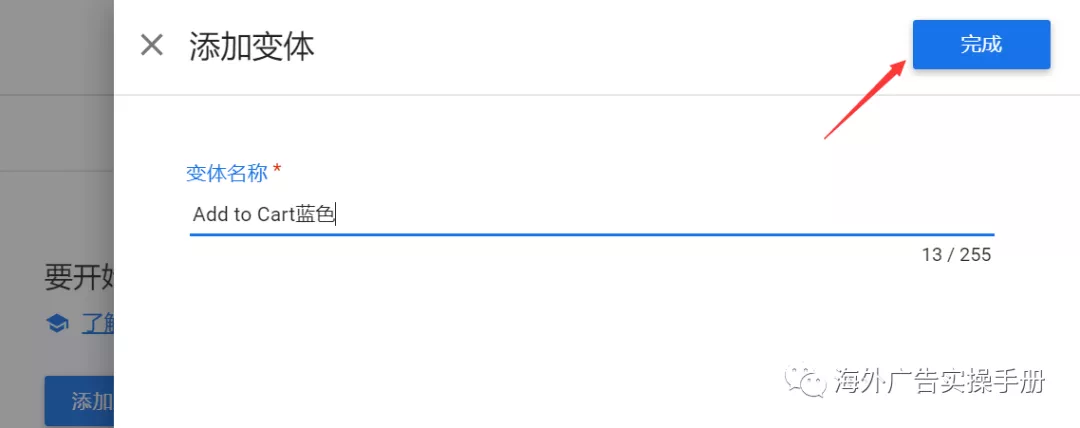
Task: Open the 了解 link behind the dialog
Action: (x=97, y=324)
